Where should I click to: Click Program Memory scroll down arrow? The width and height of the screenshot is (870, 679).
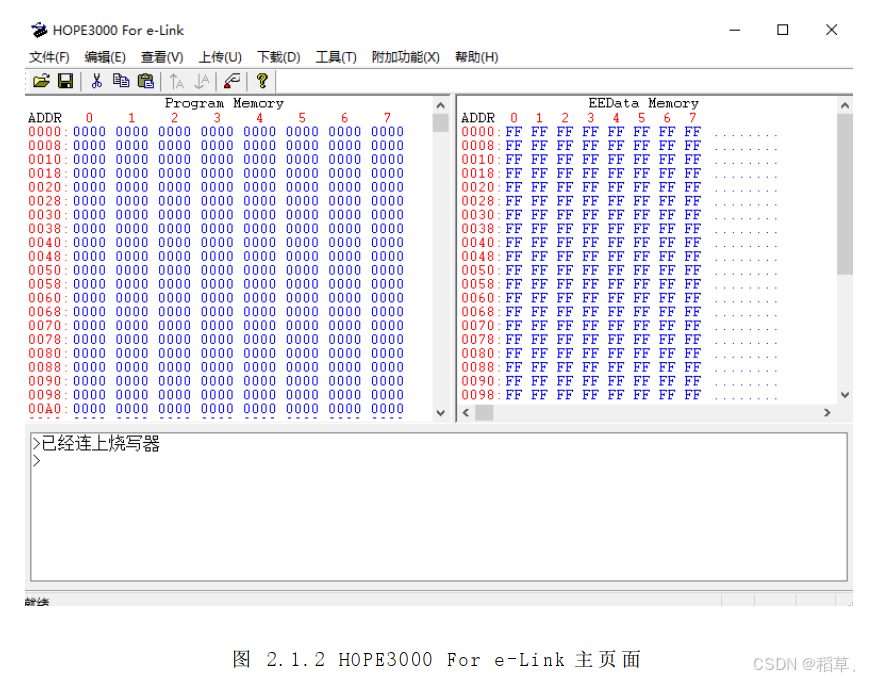441,413
